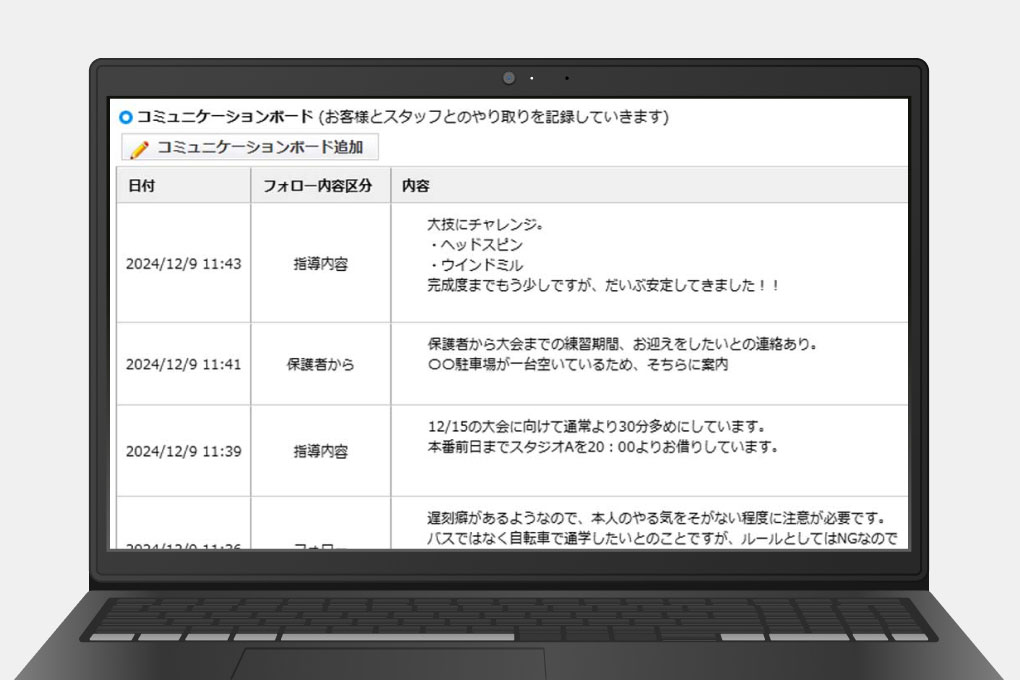The width and height of the screenshot is (1020, 680).
Task: Select the フォロー内容区分 column header
Action: pyautogui.click(x=320, y=186)
